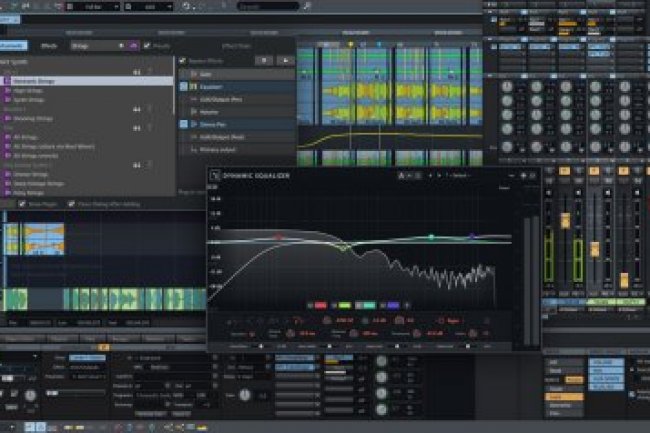The height and width of the screenshot is (433, 650).
Task: Click the orange highlighted button in the lower-right panel
Action: coord(564,397)
